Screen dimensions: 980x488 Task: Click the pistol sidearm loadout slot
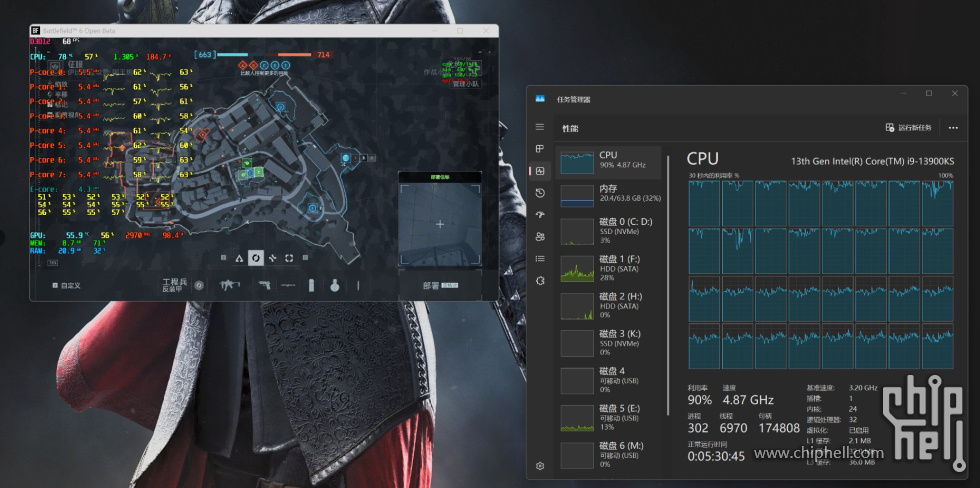[x=264, y=286]
